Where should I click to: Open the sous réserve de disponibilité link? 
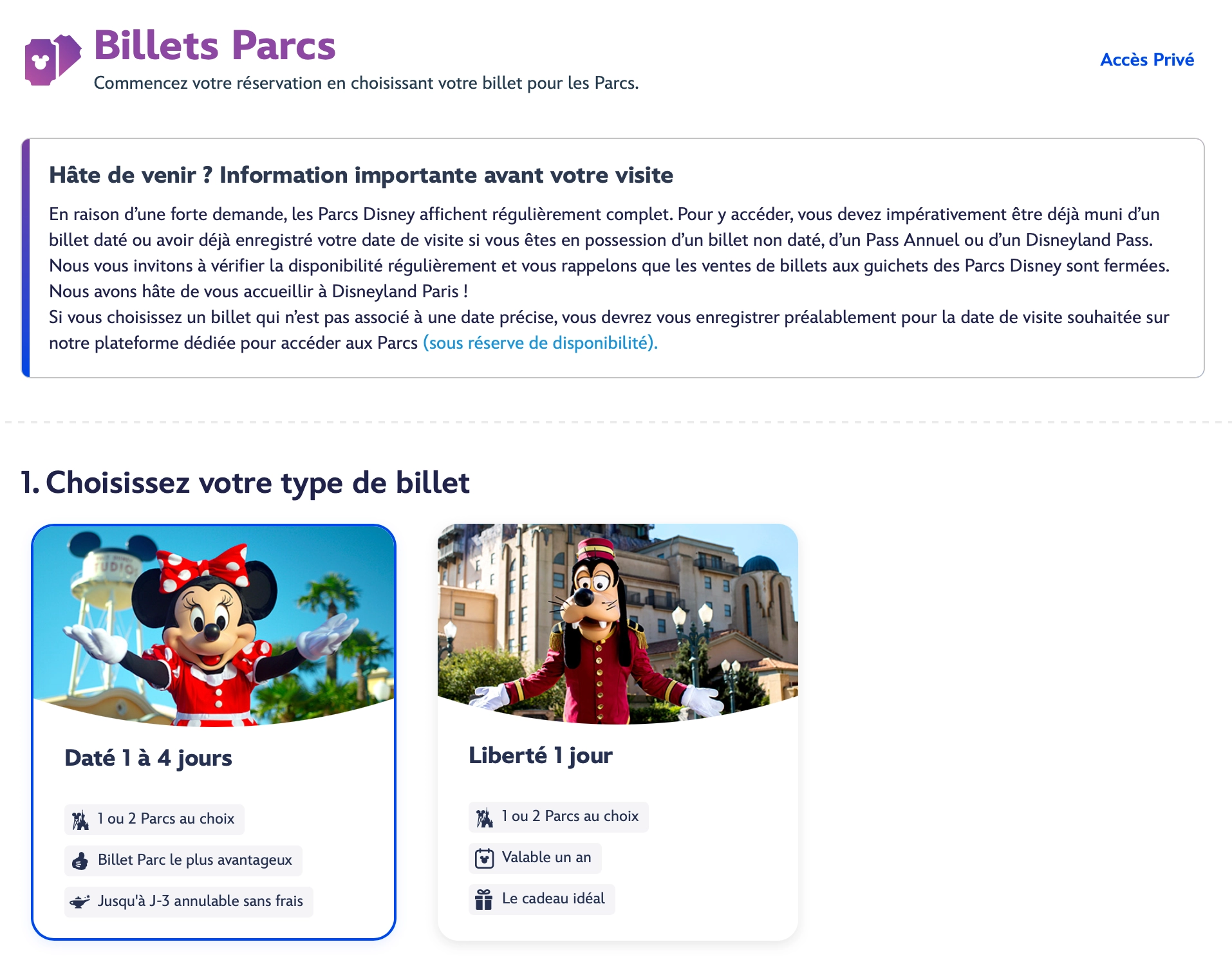click(540, 343)
